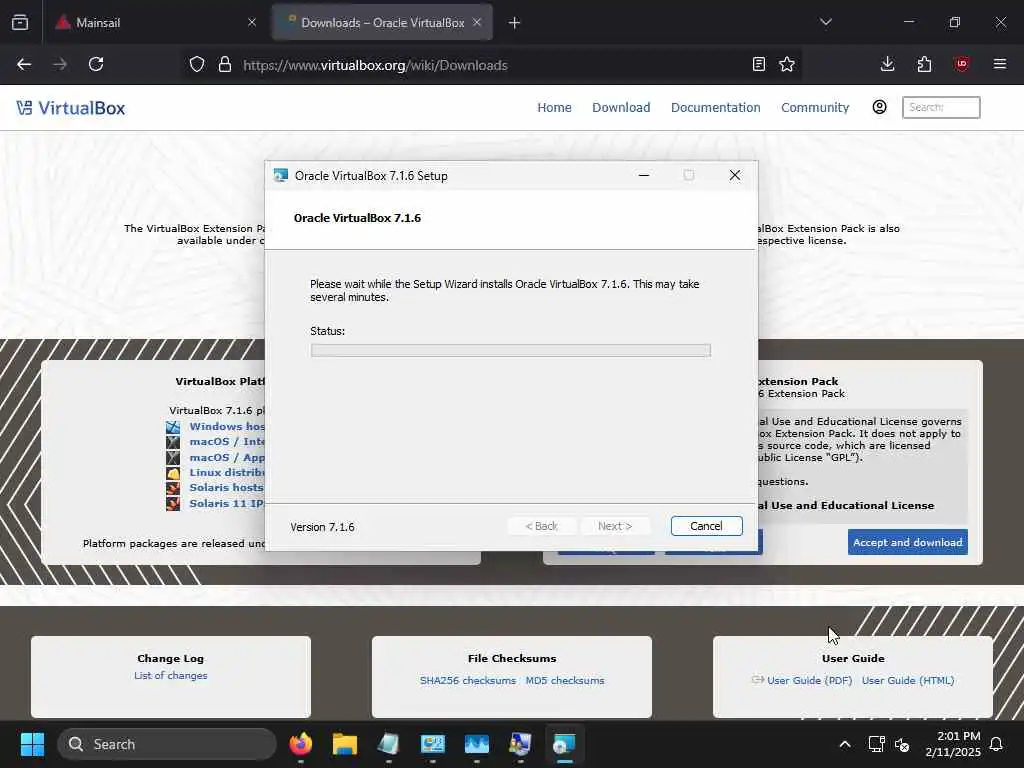
Task: Click the Solaris hosts link
Action: coord(226,488)
